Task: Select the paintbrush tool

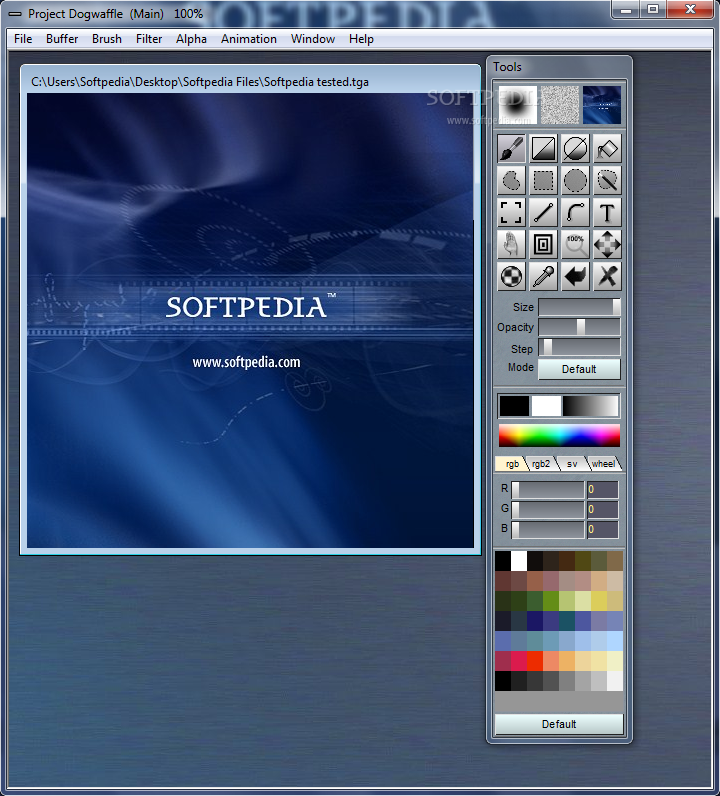Action: pos(511,148)
